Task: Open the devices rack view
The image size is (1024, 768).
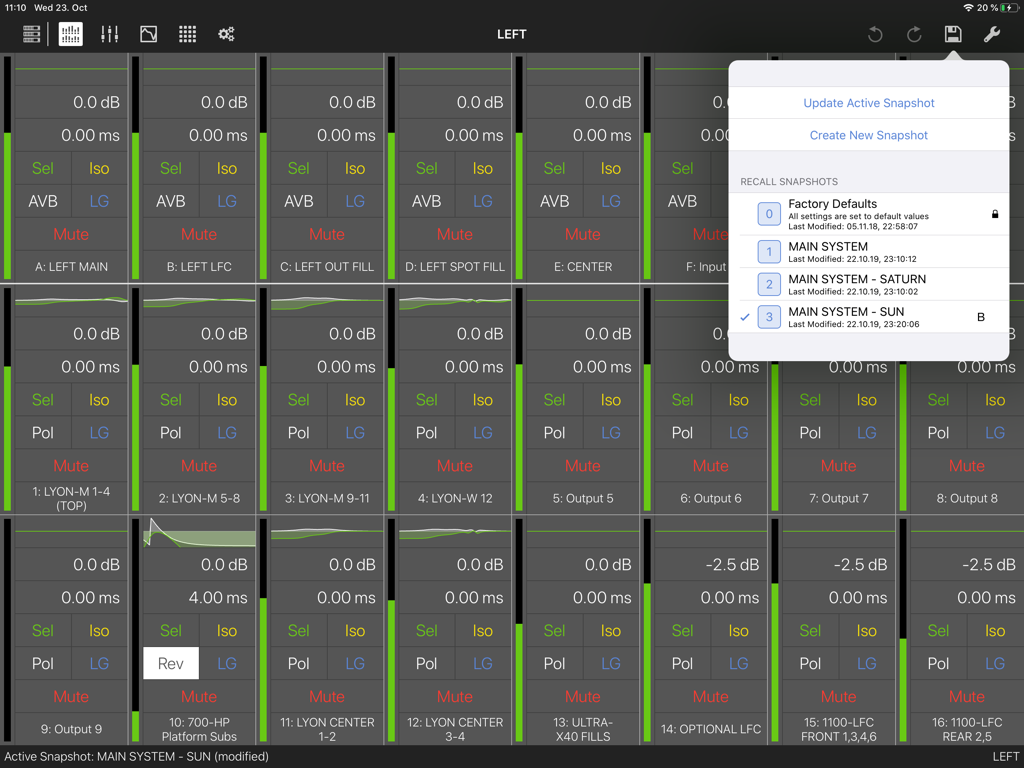Action: [31, 34]
